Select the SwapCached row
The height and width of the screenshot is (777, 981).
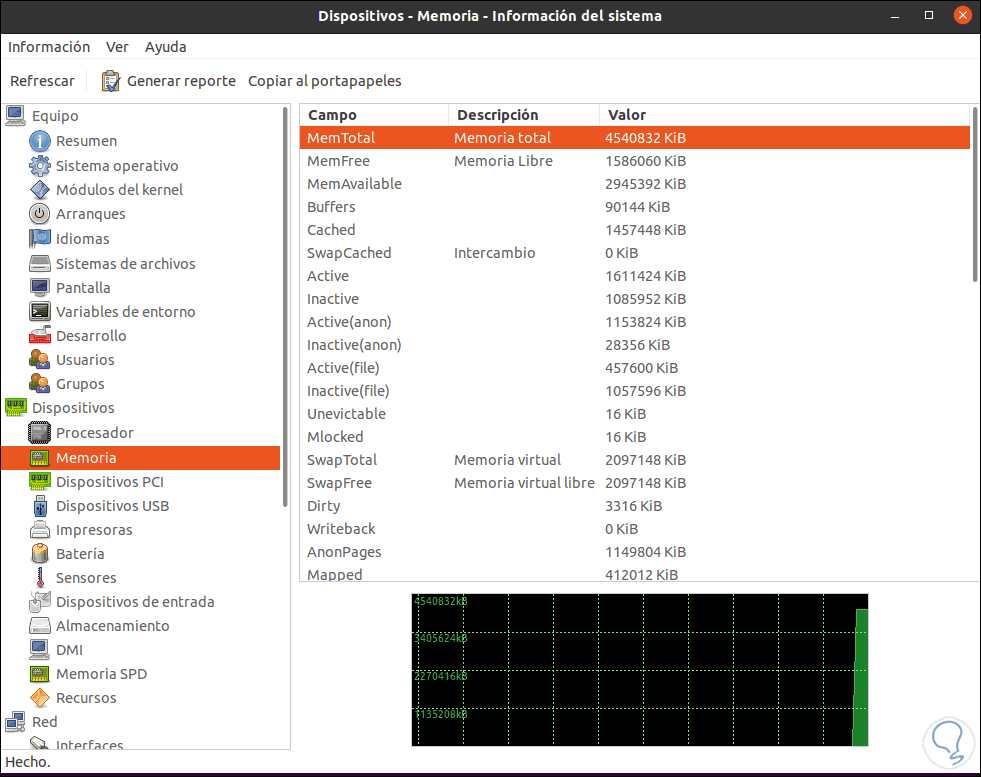pyautogui.click(x=634, y=253)
